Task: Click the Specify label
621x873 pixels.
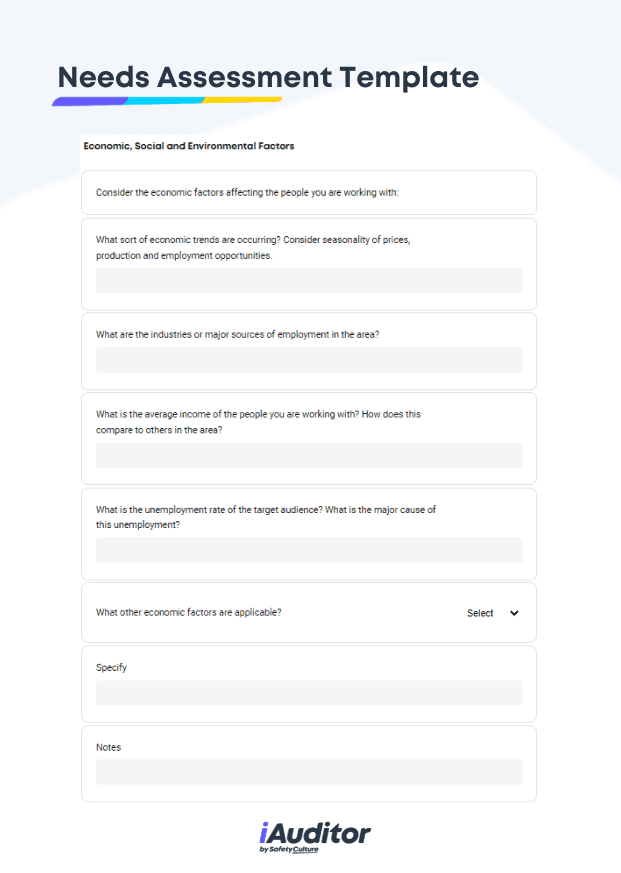Action: pos(111,668)
